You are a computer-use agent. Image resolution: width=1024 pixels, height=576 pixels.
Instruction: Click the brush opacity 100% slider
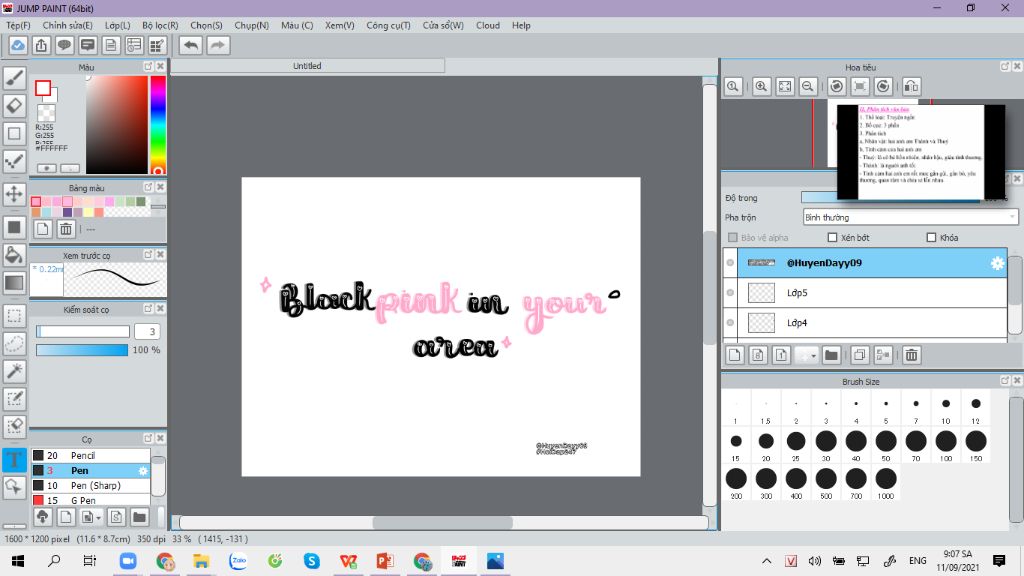pyautogui.click(x=82, y=350)
